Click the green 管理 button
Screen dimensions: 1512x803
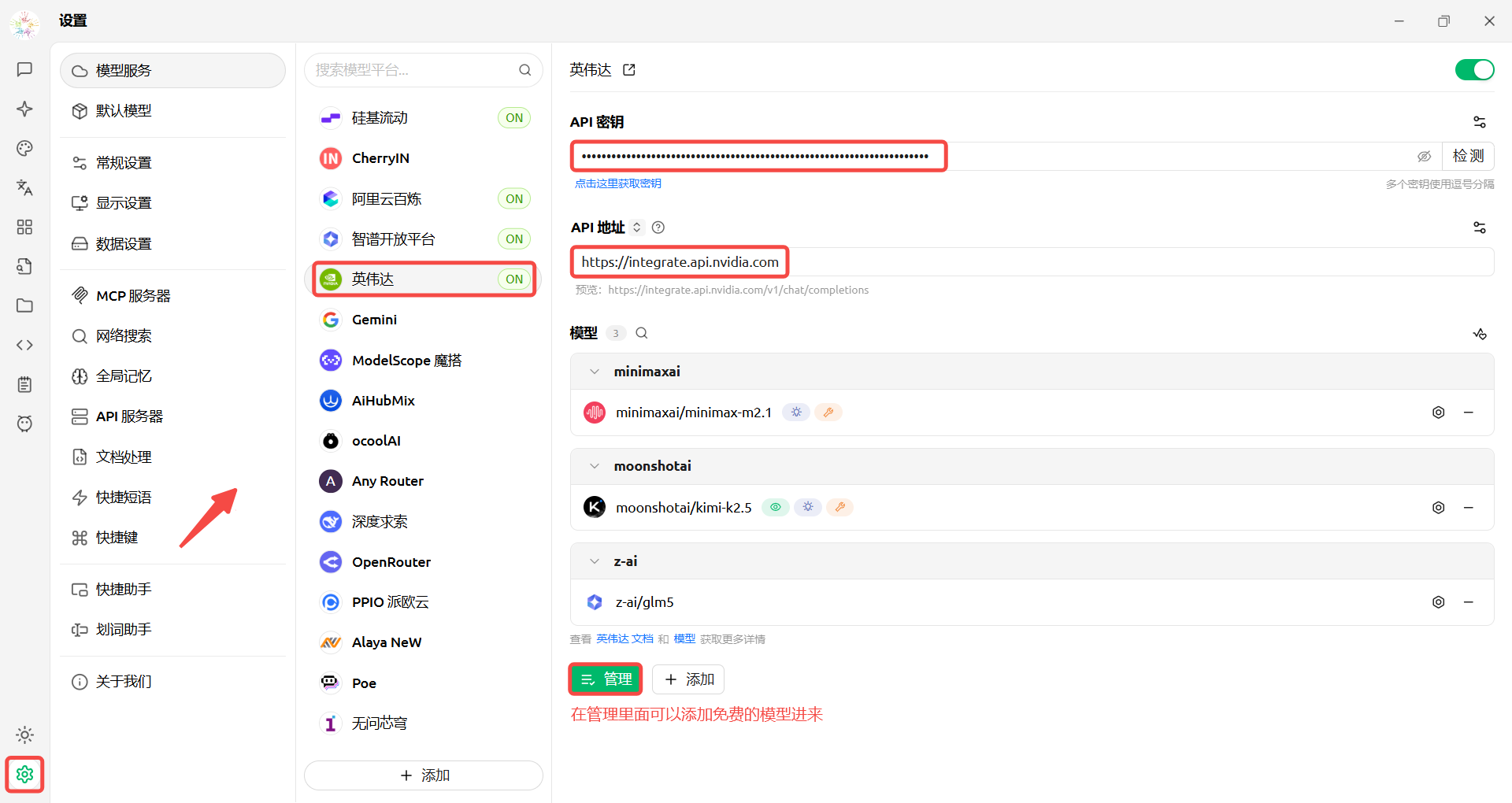pyautogui.click(x=606, y=679)
